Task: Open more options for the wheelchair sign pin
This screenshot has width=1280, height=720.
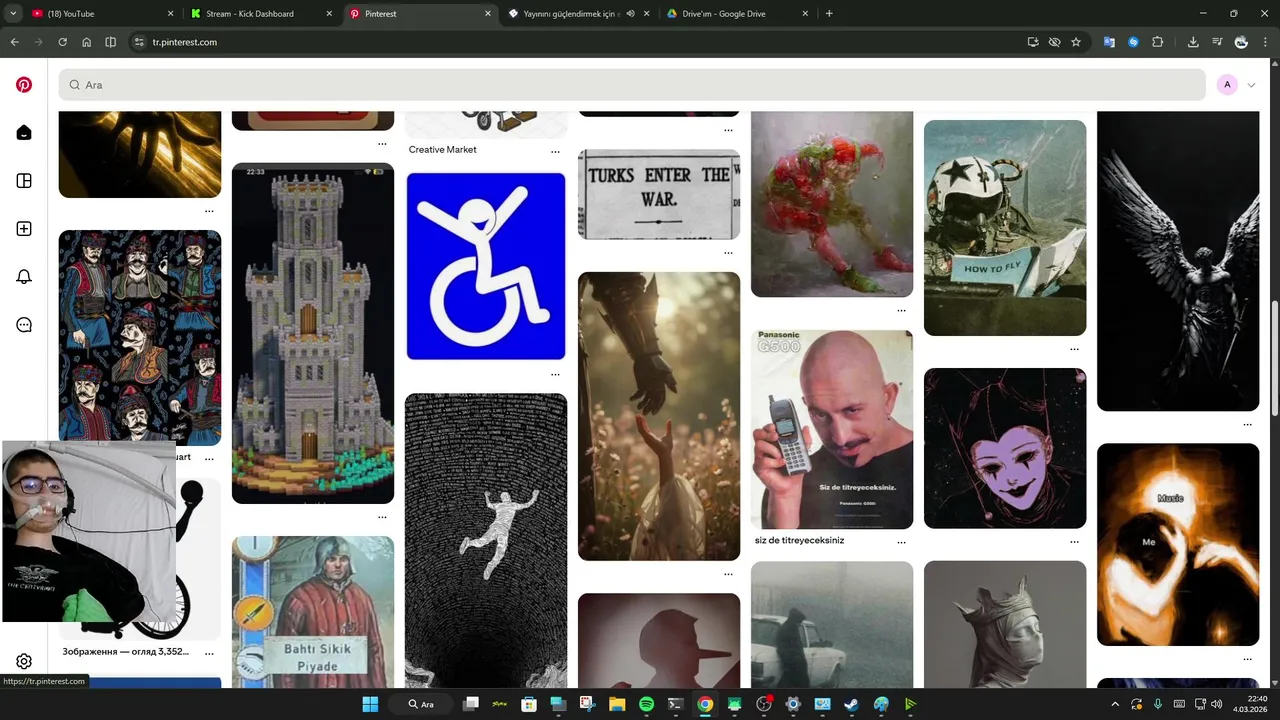Action: (555, 374)
